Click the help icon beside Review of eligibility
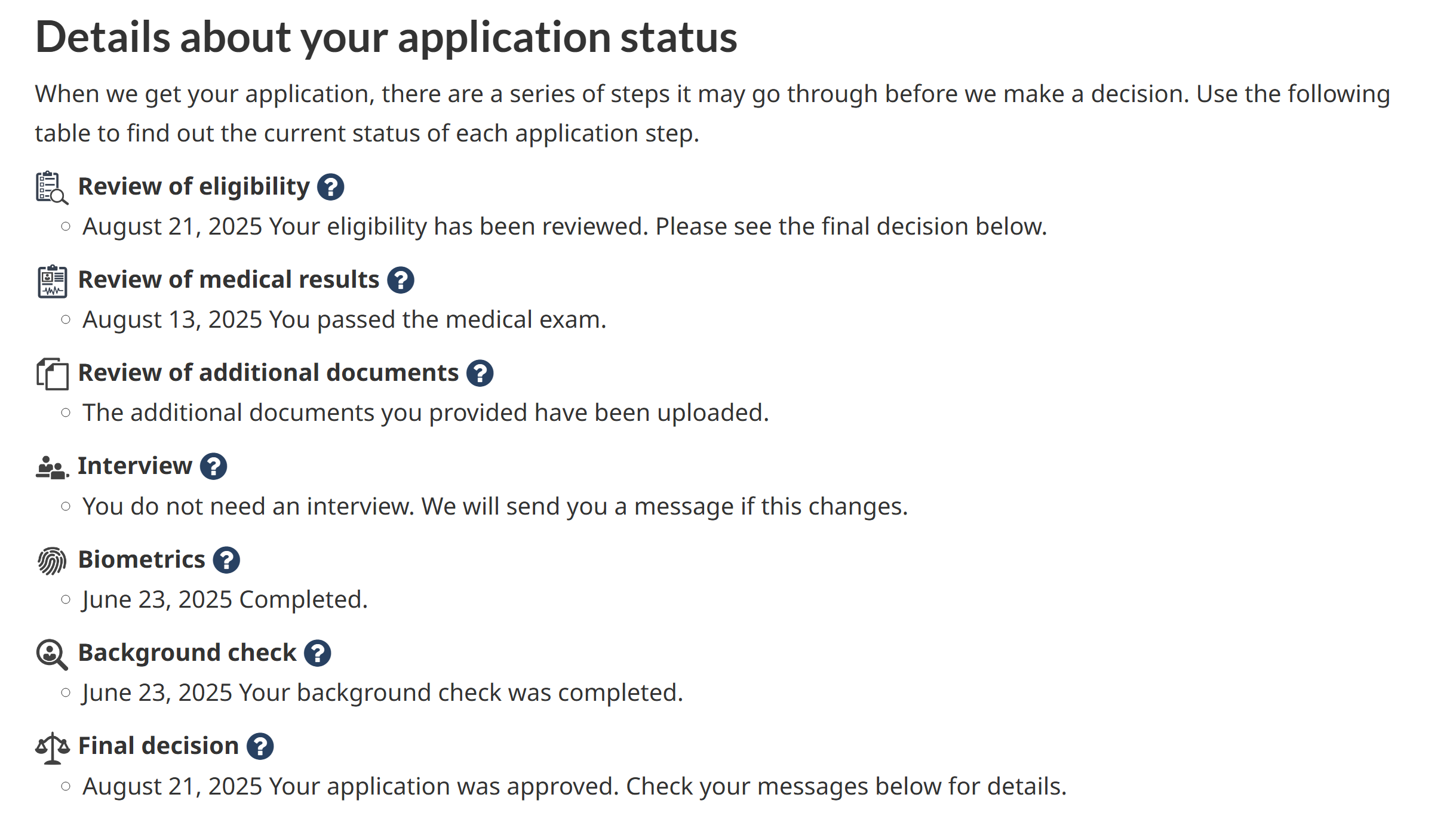Image resolution: width=1456 pixels, height=825 pixels. click(330, 187)
